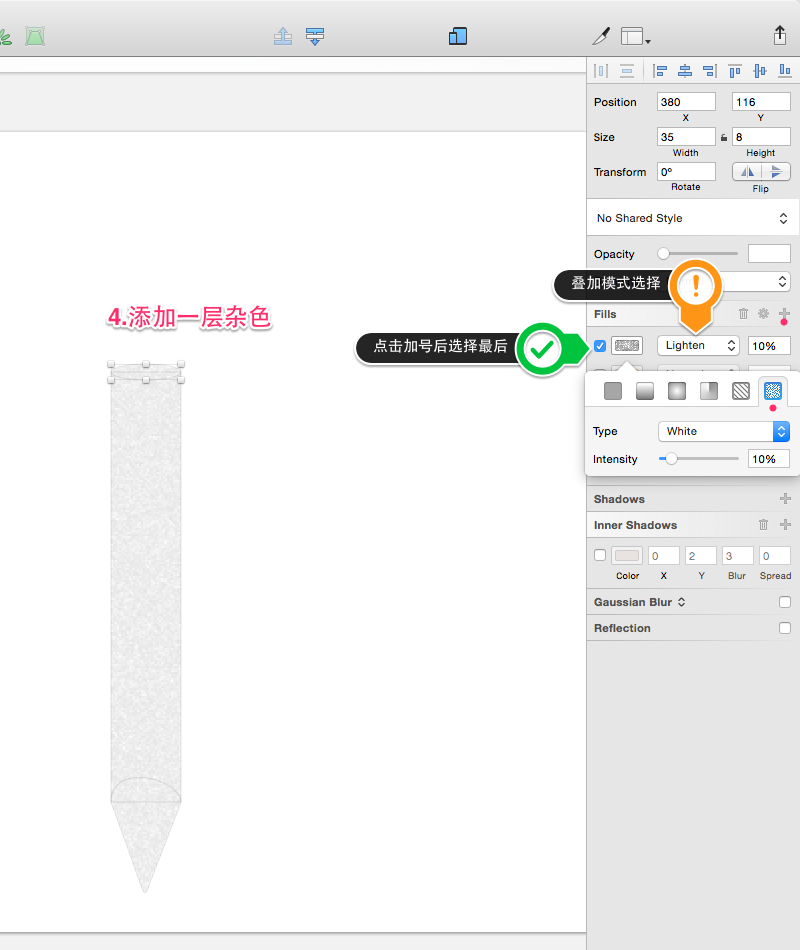Click the Backward layer arrangement icon

pyautogui.click(x=315, y=36)
